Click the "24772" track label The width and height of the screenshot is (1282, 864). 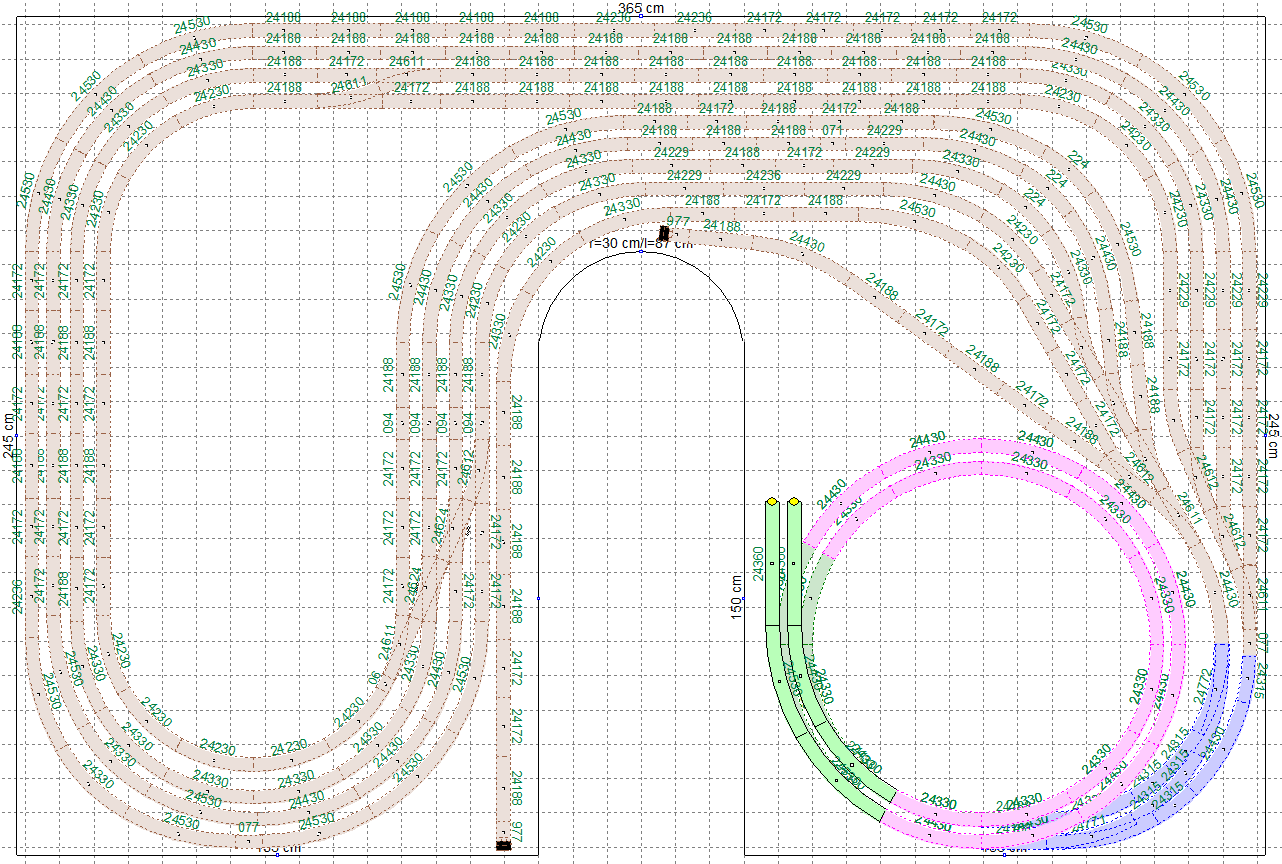point(1202,688)
